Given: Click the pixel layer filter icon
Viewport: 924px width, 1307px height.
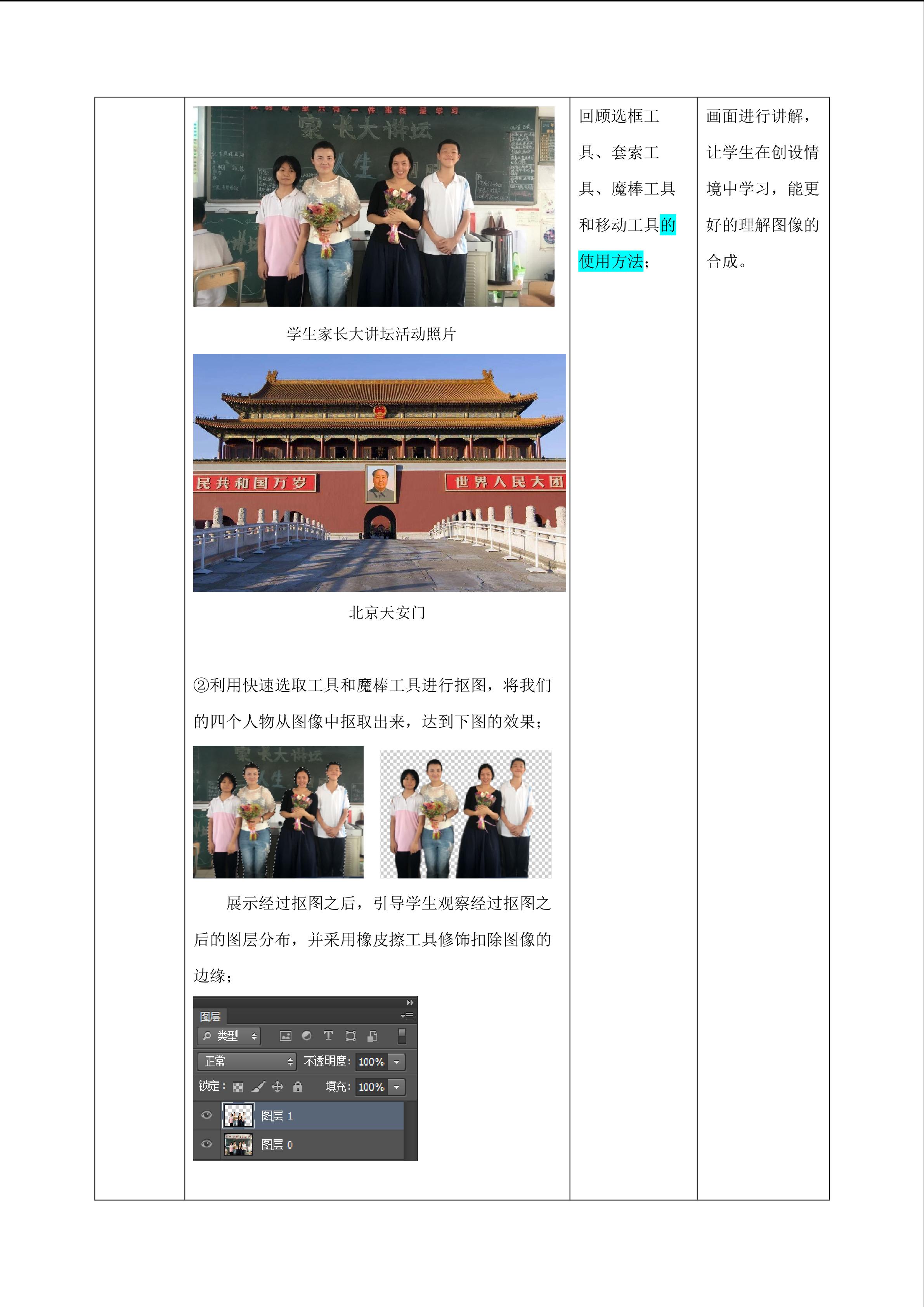Looking at the screenshot, I should (x=286, y=1036).
